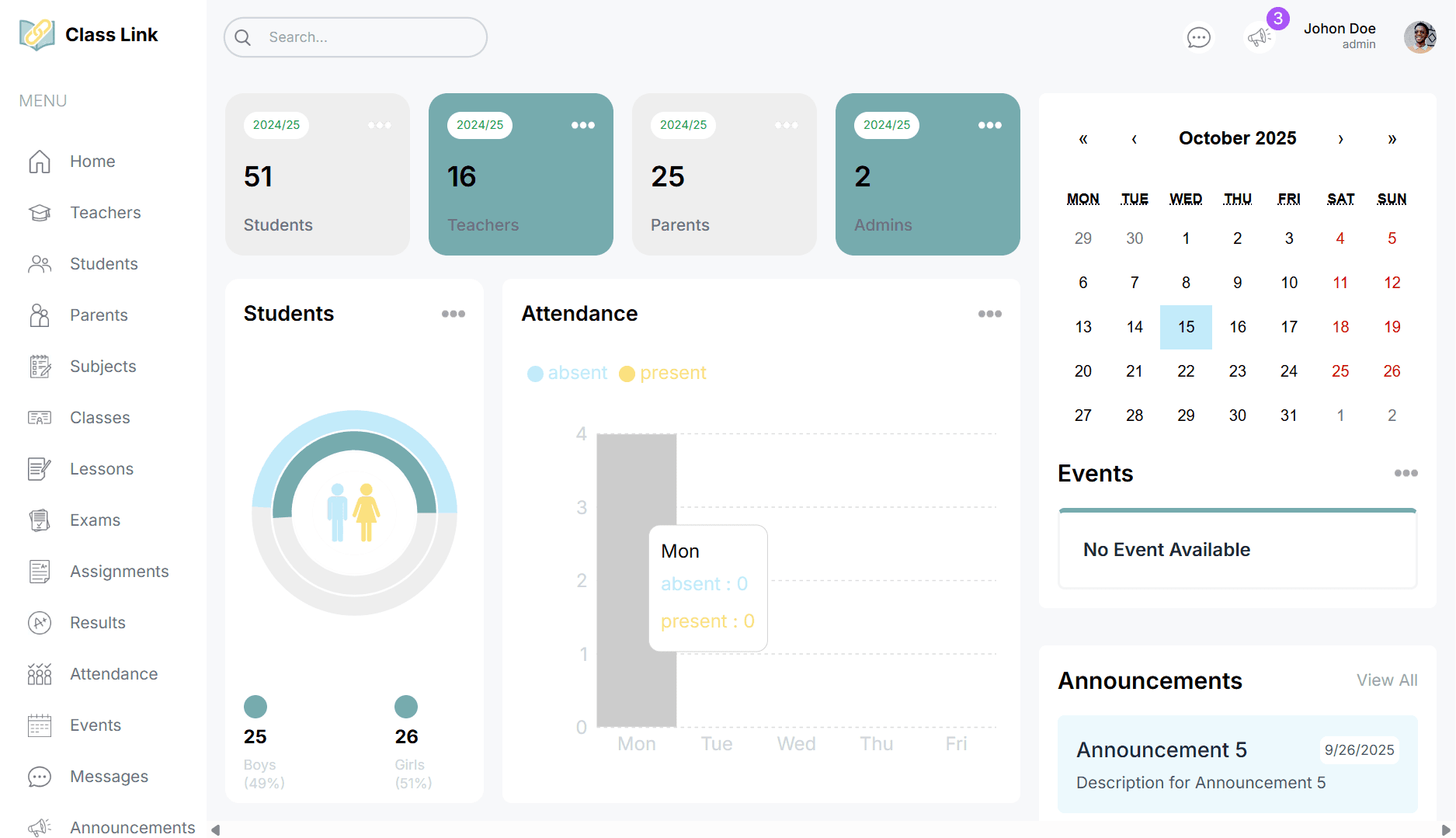Click the Students sidebar icon
The height and width of the screenshot is (838, 1456).
(40, 264)
